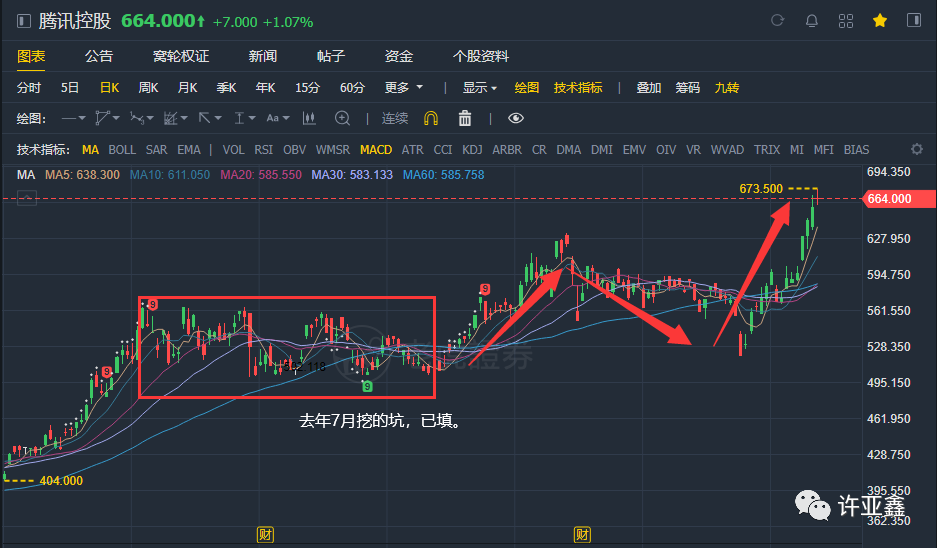
Task: Expand the 更多 periods dropdown
Action: [403, 88]
